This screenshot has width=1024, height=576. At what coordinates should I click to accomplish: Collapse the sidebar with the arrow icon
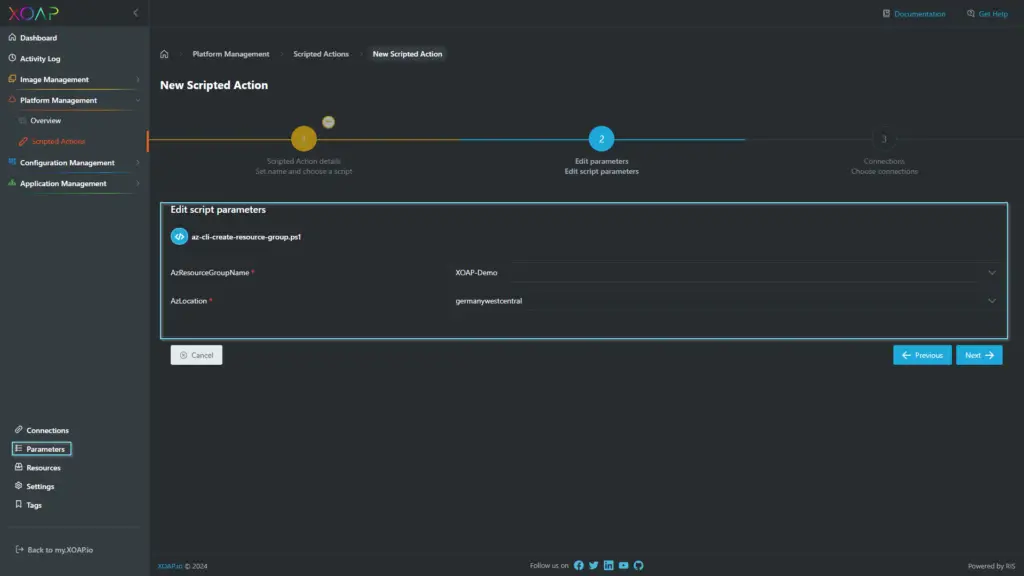pyautogui.click(x=136, y=12)
